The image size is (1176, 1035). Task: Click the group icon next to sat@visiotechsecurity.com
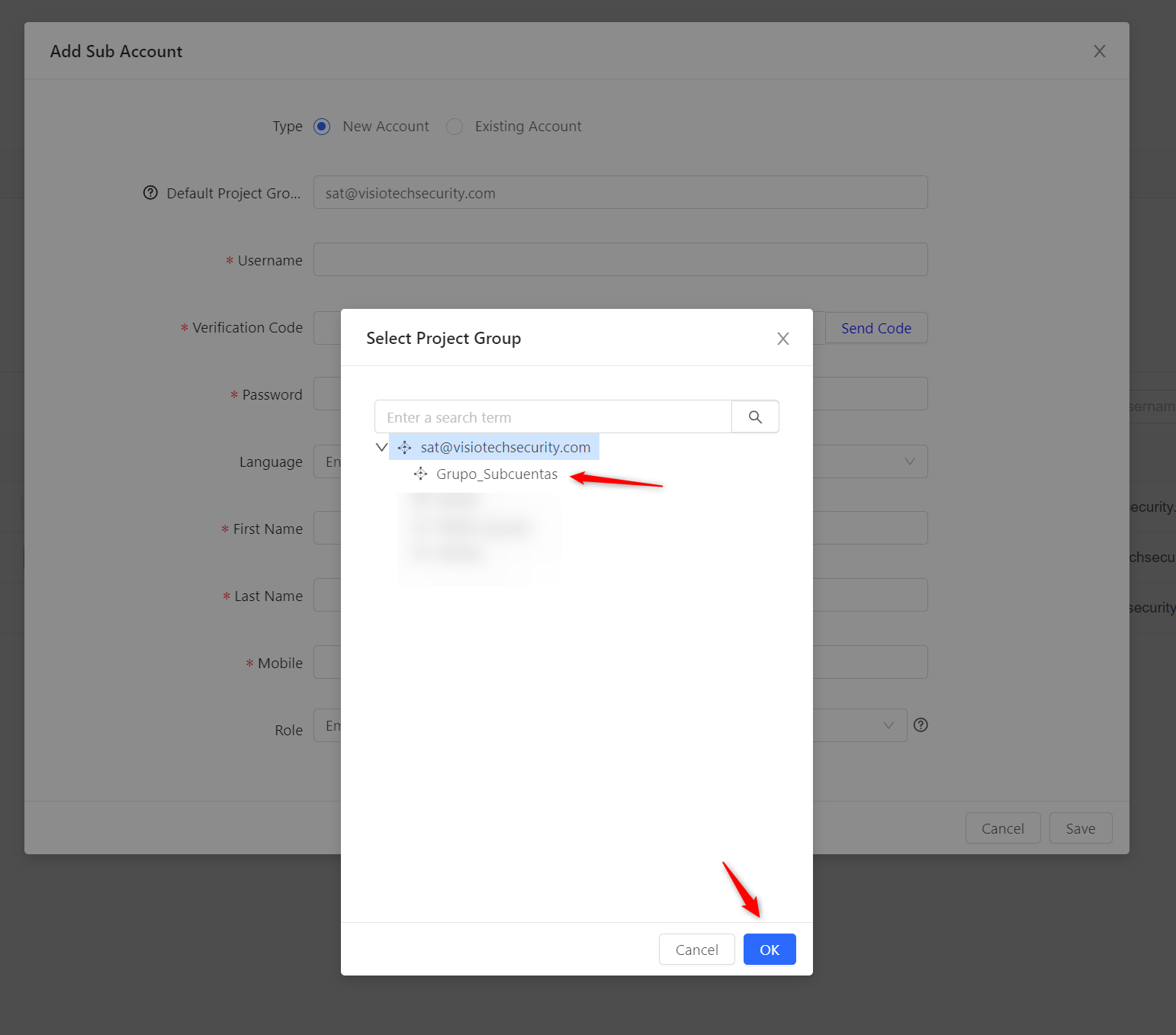[x=405, y=448]
